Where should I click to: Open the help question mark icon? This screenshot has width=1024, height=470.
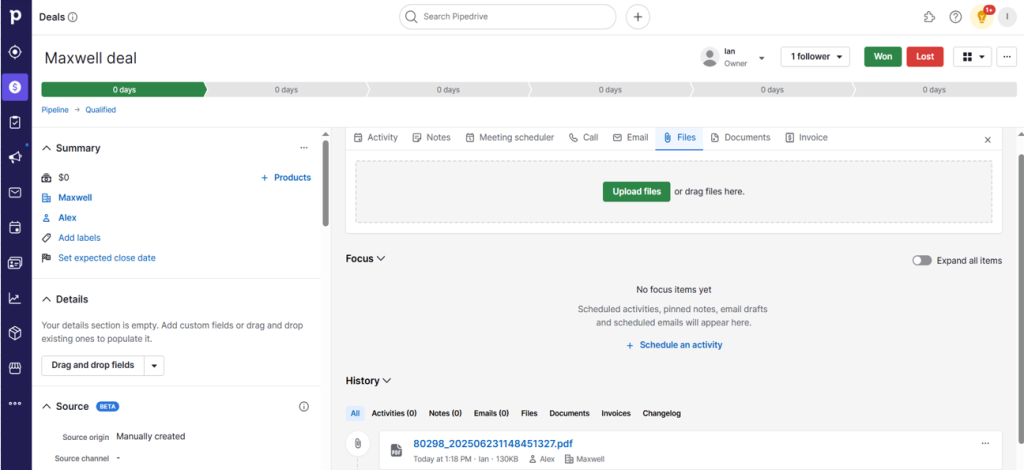coord(955,17)
